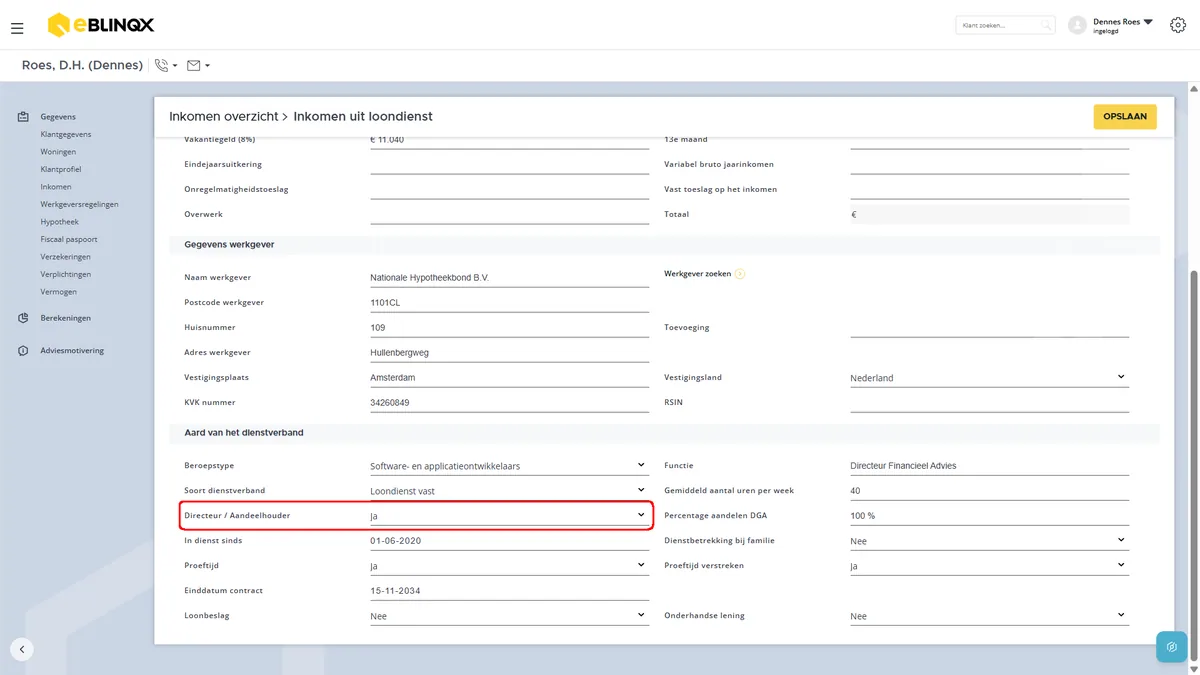Viewport: 1200px width, 675px height.
Task: Open the Soort dienstverband dropdown
Action: [x=509, y=491]
